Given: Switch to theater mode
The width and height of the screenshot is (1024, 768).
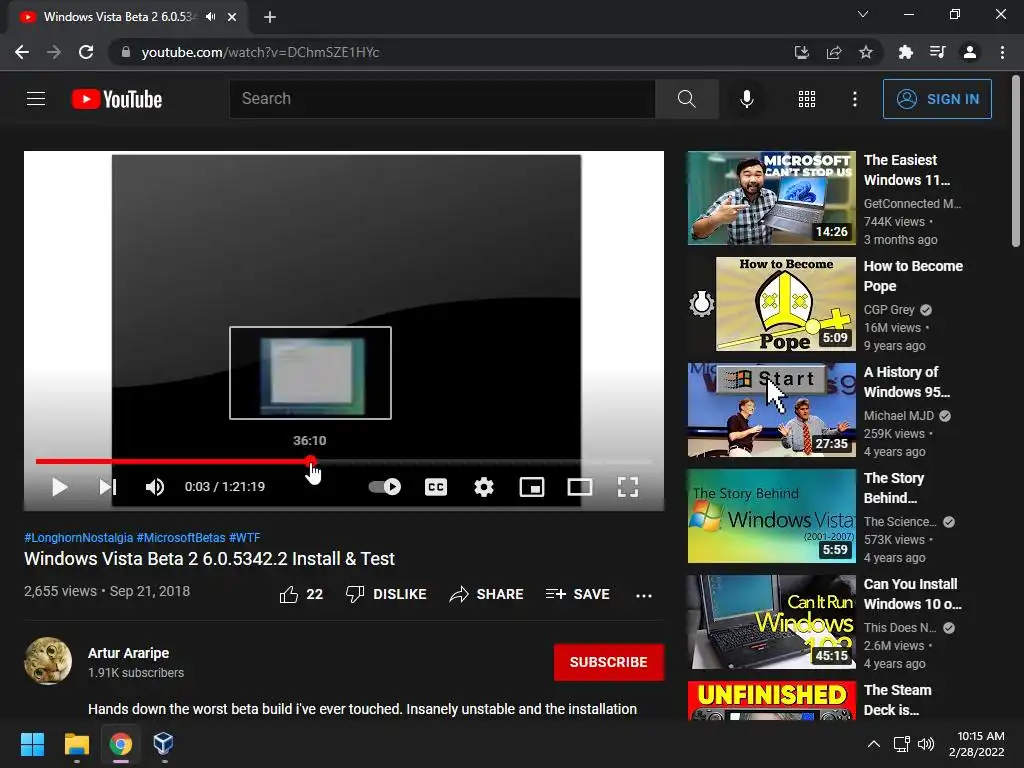Looking at the screenshot, I should (580, 487).
